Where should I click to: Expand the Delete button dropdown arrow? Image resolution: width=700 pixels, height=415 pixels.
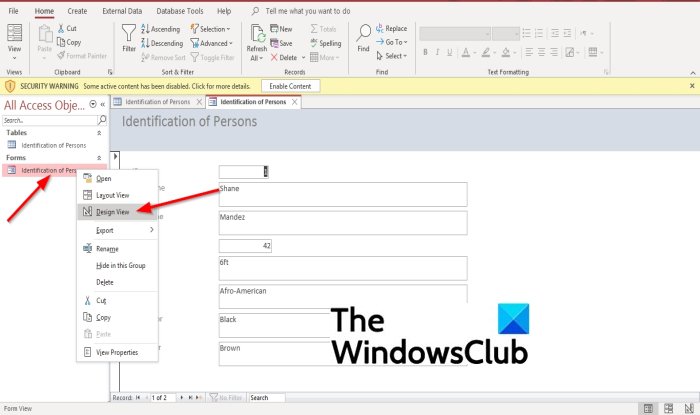(304, 58)
